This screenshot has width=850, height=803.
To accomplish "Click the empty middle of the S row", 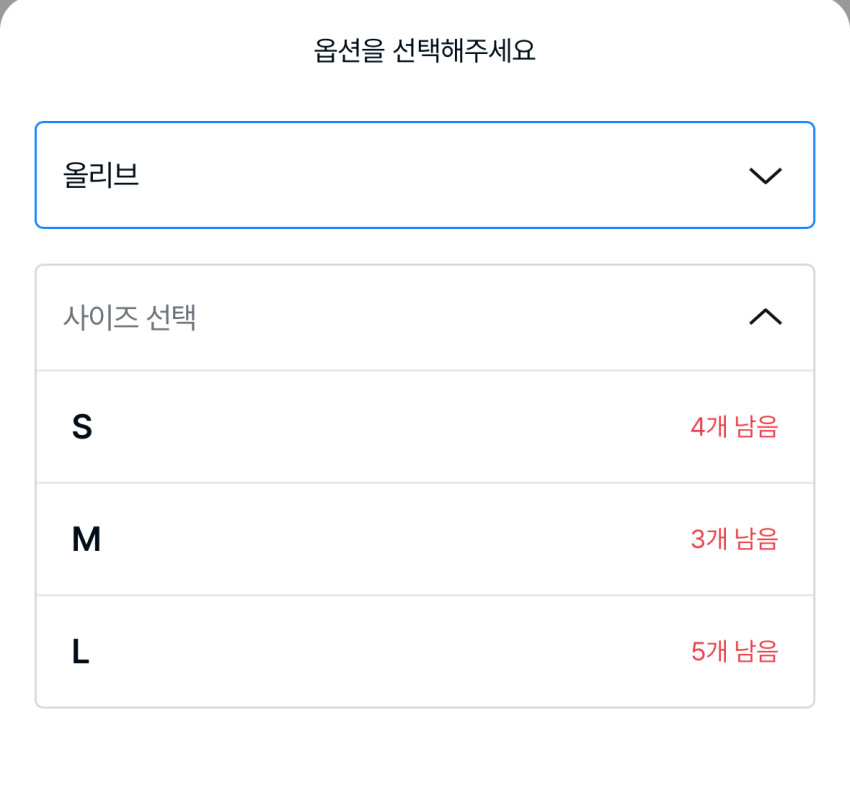I will point(400,427).
